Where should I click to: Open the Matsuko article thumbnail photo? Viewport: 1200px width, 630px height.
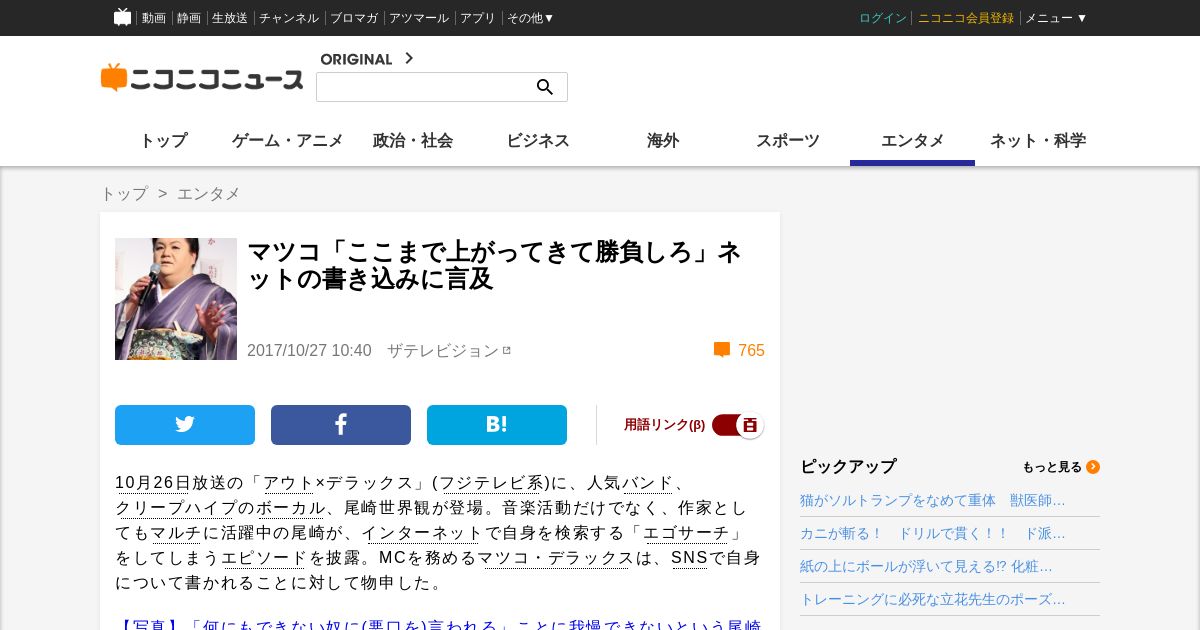click(x=176, y=299)
